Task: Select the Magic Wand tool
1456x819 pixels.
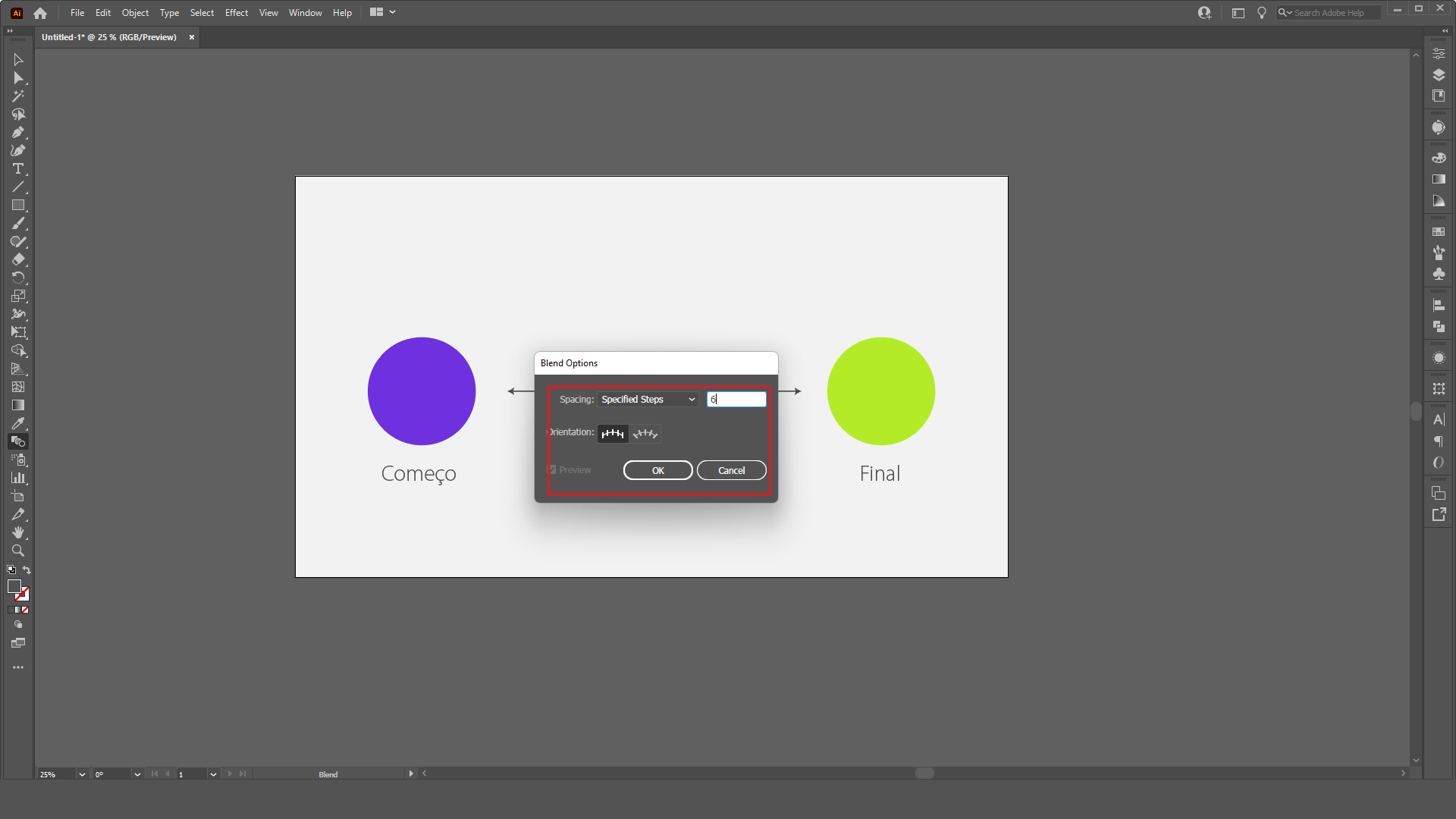Action: coord(18,96)
